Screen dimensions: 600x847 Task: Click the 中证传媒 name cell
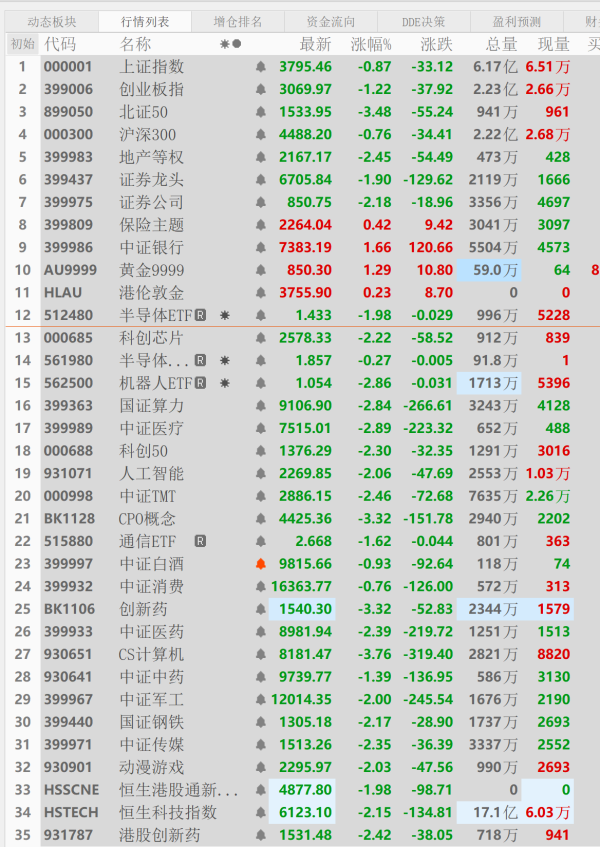(x=151, y=745)
